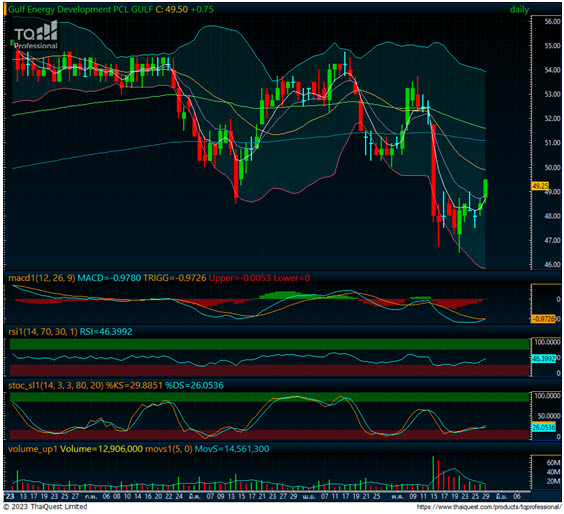The height and width of the screenshot is (514, 564).
Task: Click the 'MACD=-0.9780' value
Action: pos(109,278)
